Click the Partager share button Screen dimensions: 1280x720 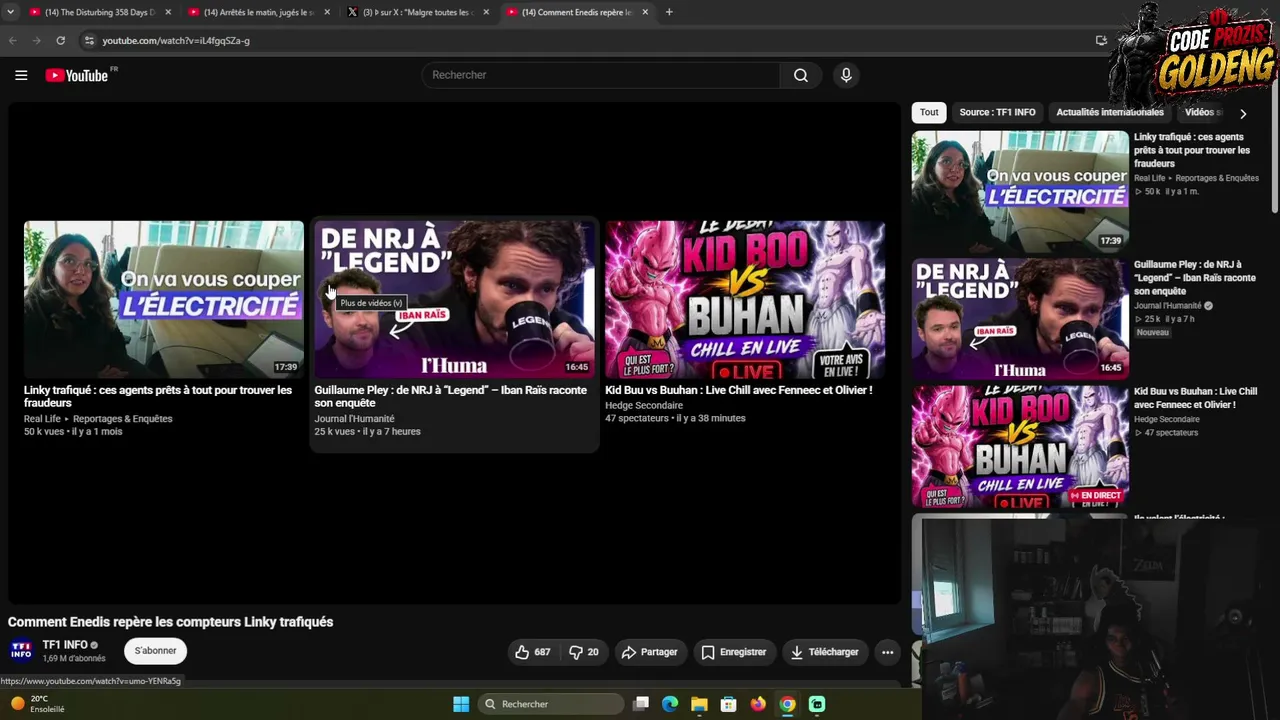tap(650, 652)
